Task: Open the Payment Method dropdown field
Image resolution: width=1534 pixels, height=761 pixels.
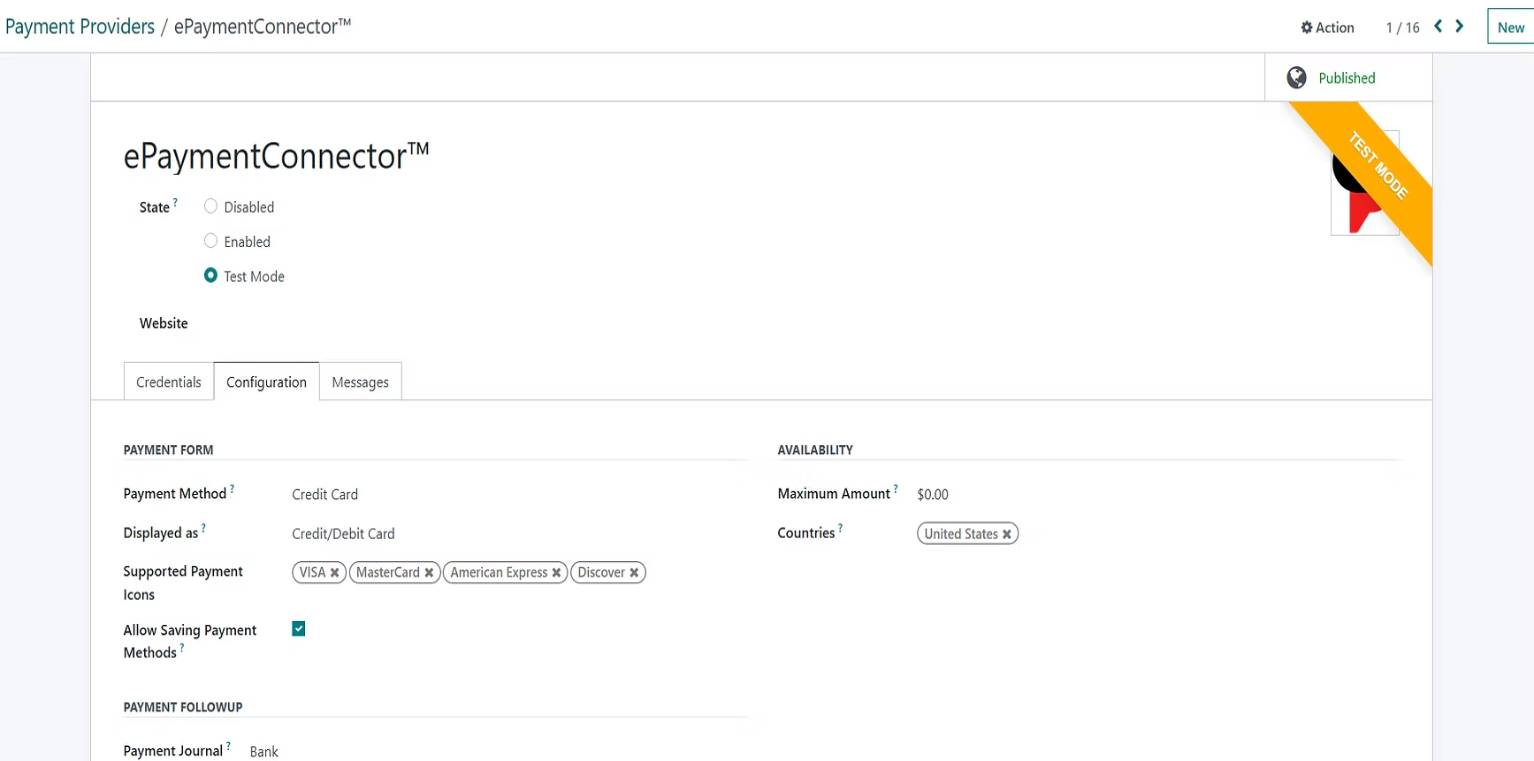Action: [x=518, y=494]
